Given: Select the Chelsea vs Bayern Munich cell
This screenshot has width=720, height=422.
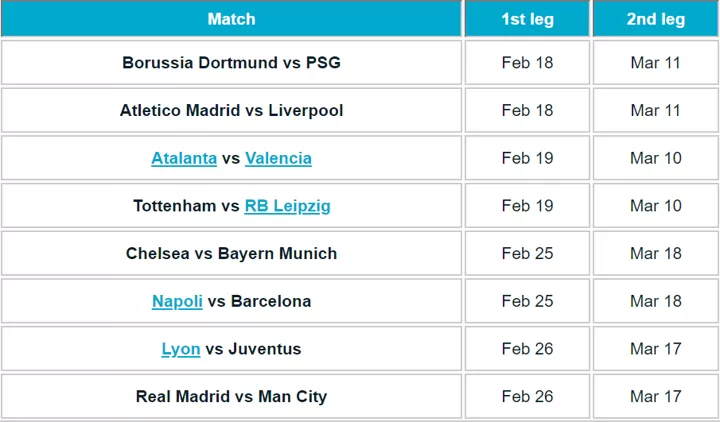Looking at the screenshot, I should click(x=231, y=253).
